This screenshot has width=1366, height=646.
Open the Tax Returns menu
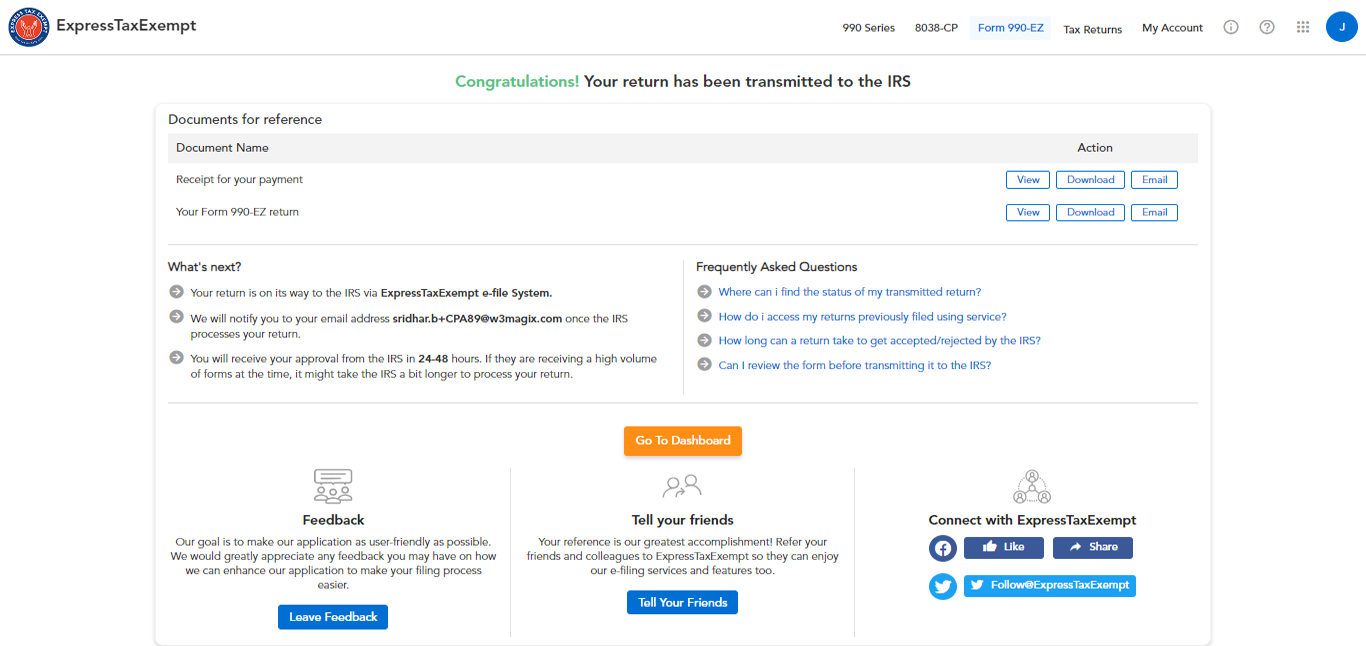coord(1092,29)
